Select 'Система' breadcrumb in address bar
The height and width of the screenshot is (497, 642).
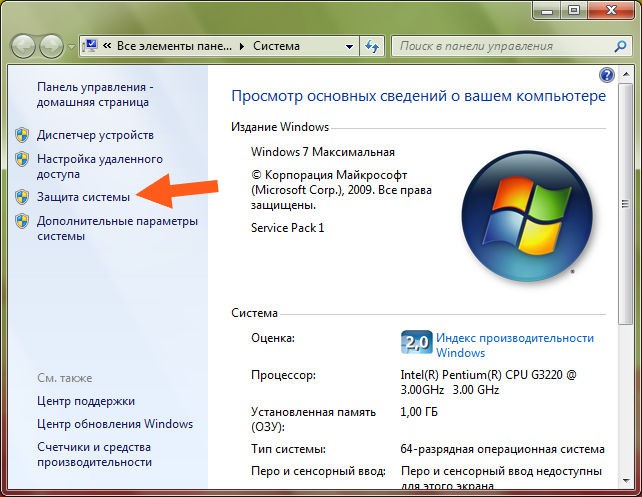pos(276,46)
